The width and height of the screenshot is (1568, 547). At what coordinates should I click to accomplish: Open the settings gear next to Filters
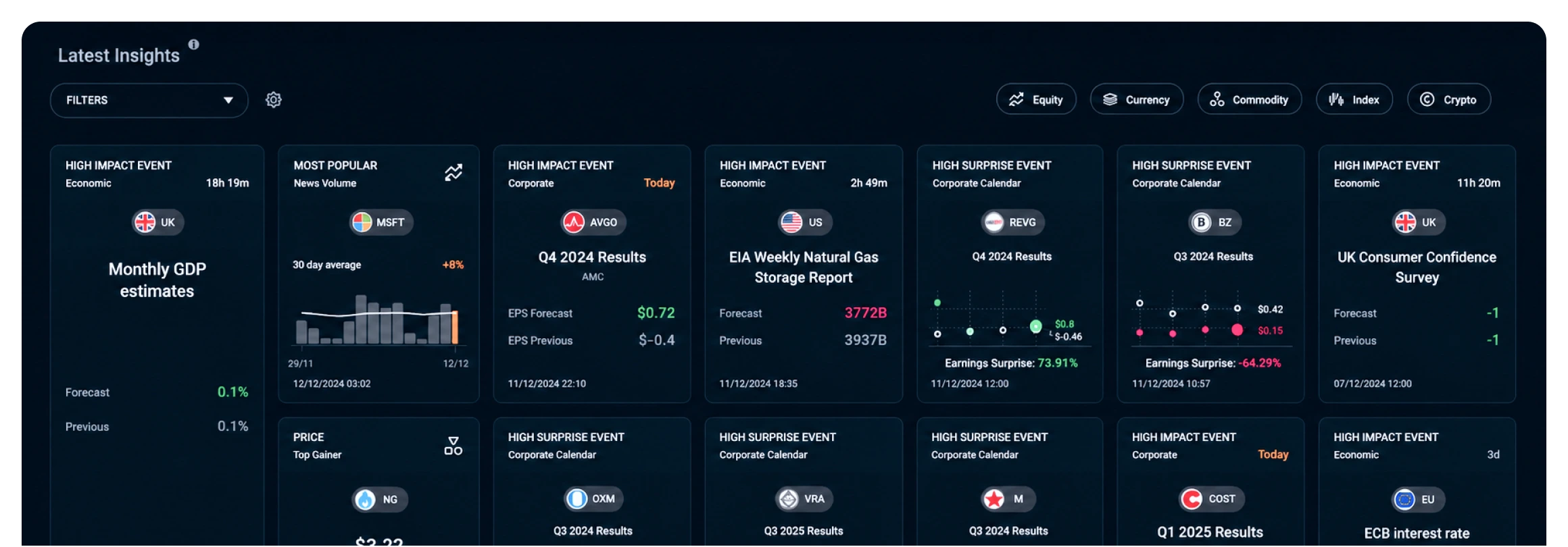point(274,100)
